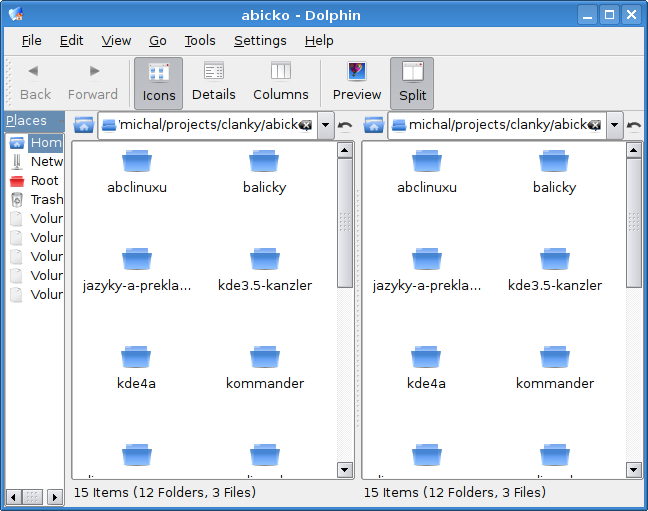Click right pane scrollbar up arrow
This screenshot has width=648, height=511.
(x=634, y=150)
